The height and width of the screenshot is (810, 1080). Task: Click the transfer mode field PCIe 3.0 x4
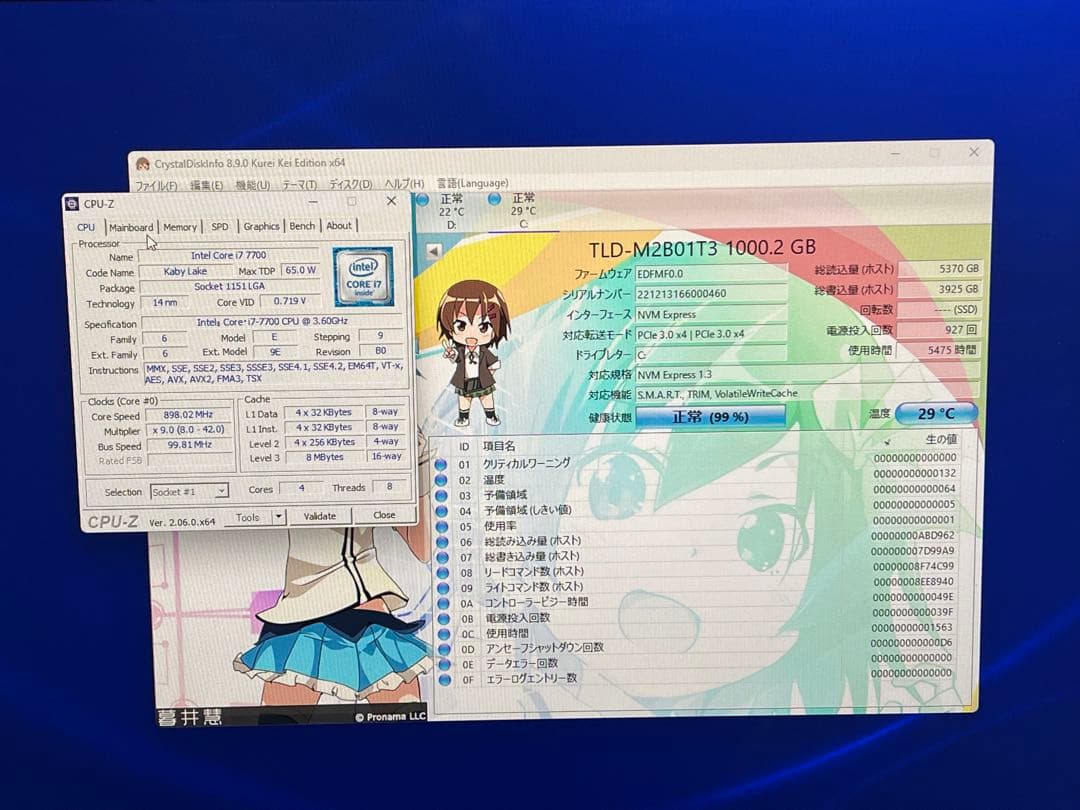click(x=711, y=334)
